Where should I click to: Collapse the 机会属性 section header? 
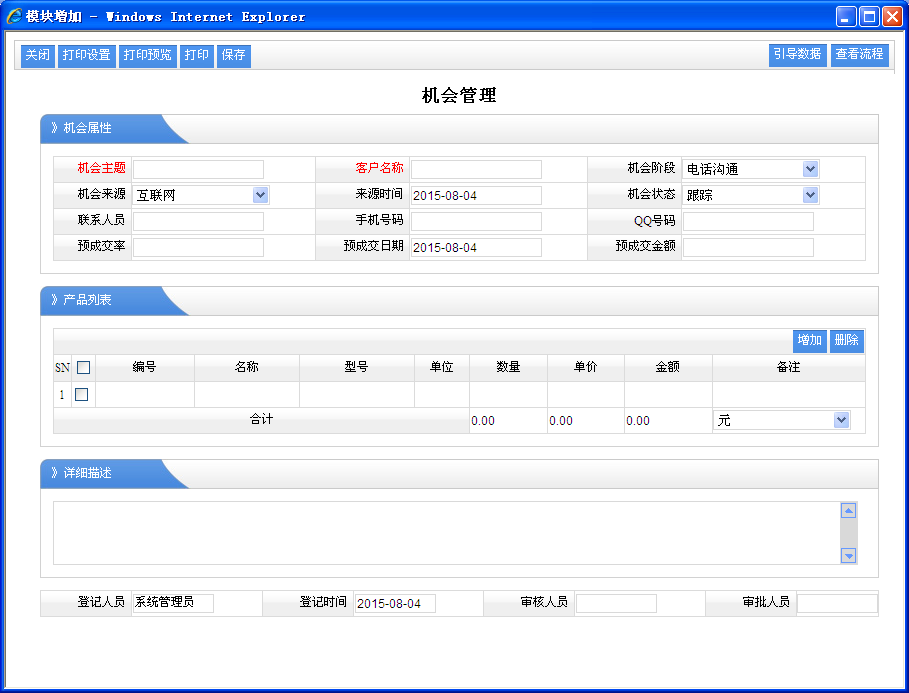click(100, 128)
